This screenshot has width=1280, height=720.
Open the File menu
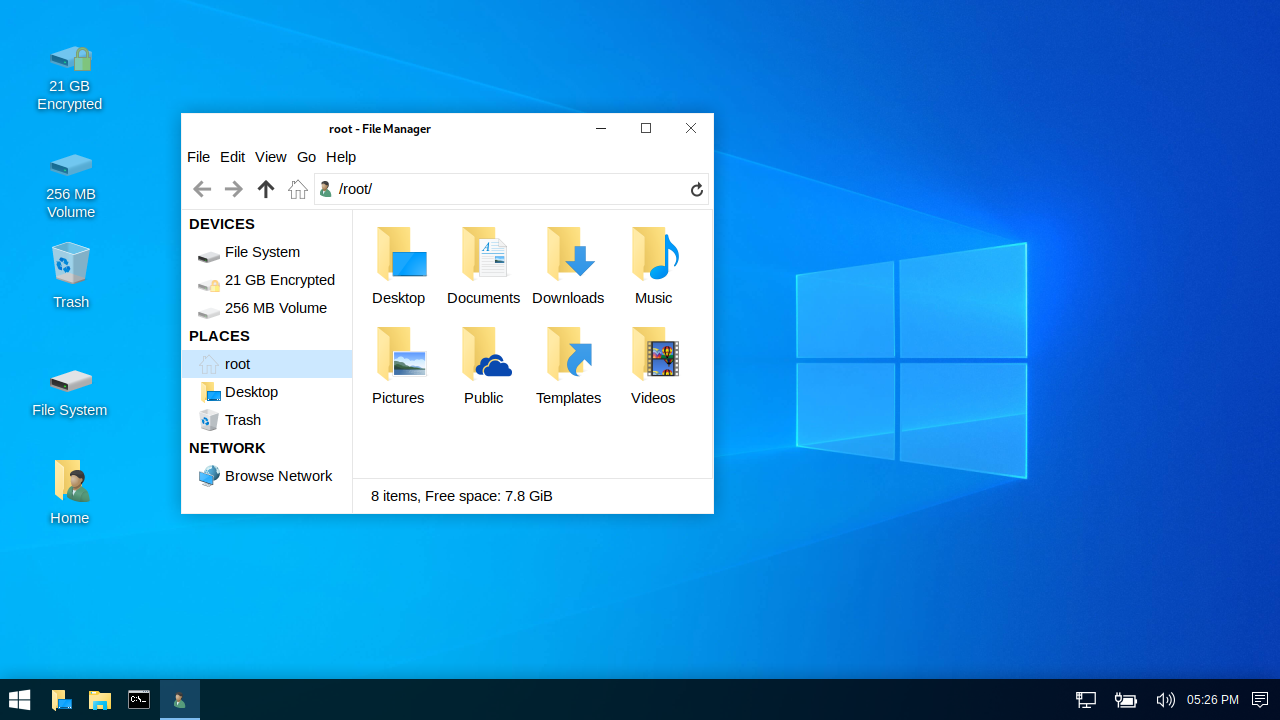[198, 157]
